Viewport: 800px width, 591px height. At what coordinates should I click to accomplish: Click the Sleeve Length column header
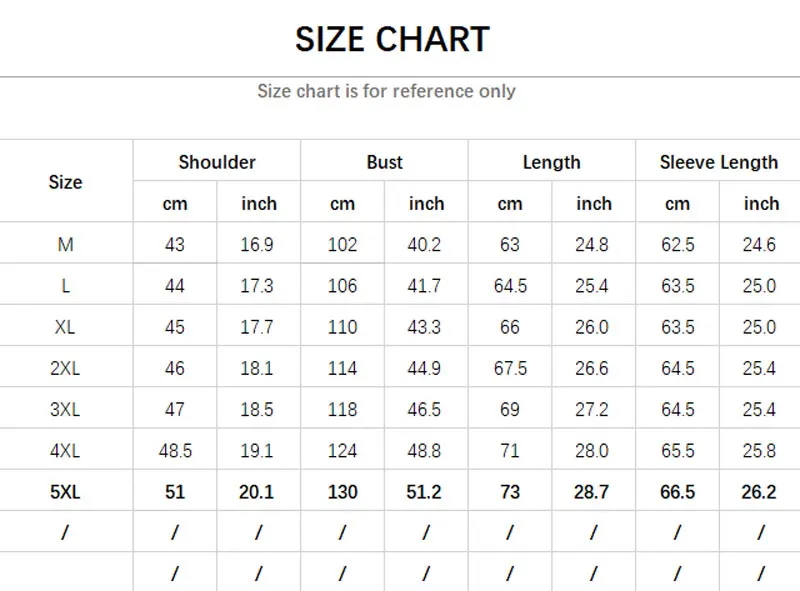(718, 162)
